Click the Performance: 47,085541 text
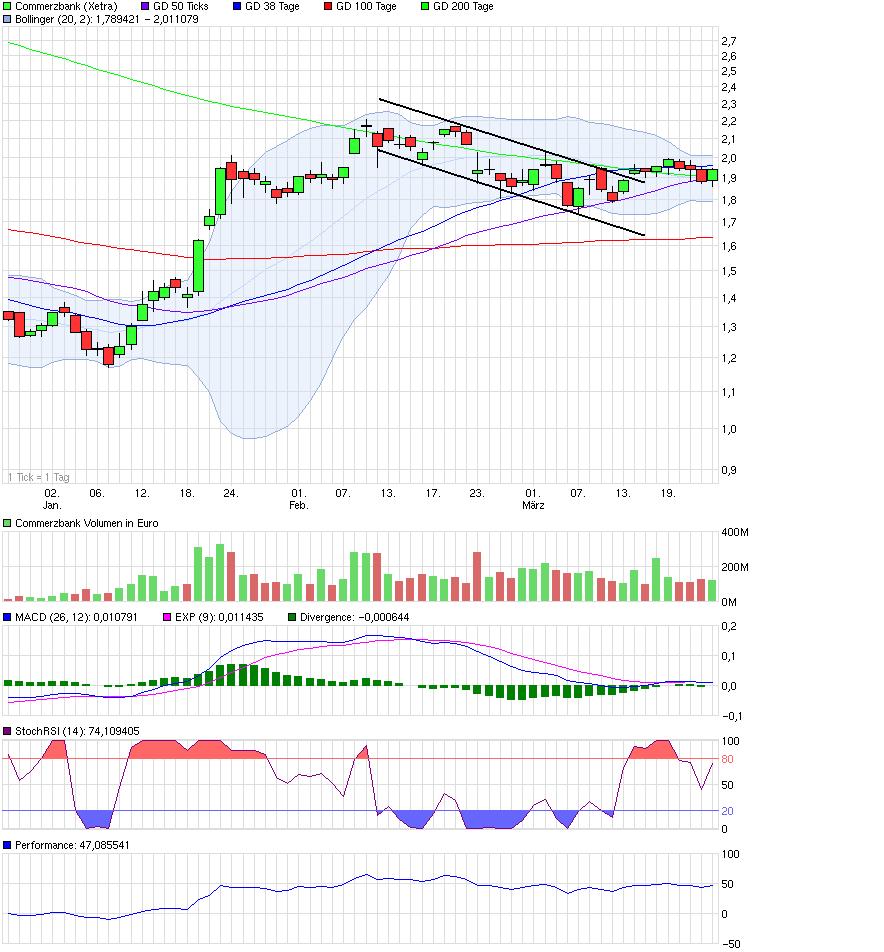 tap(72, 845)
